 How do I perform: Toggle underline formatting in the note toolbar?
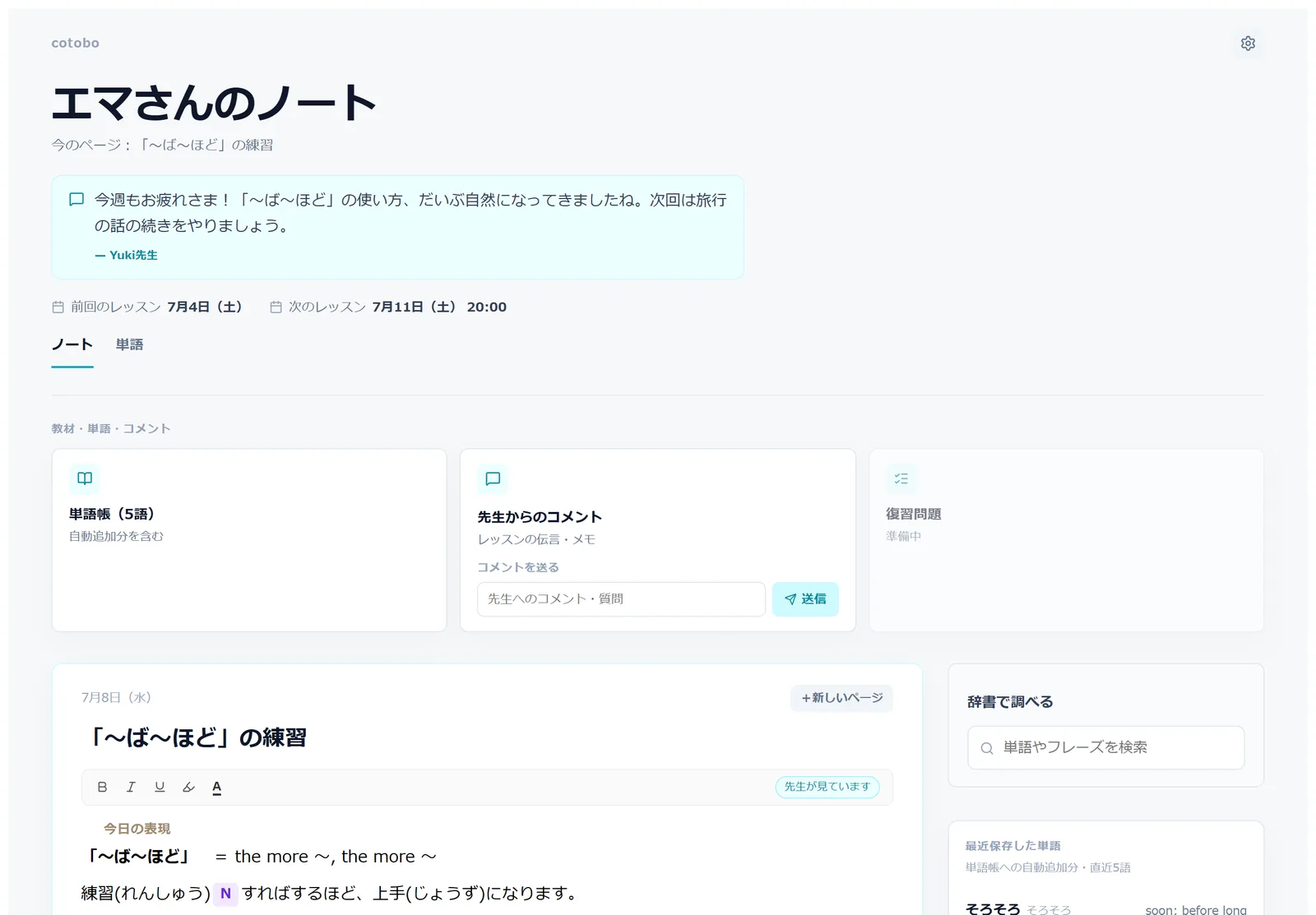(x=160, y=788)
